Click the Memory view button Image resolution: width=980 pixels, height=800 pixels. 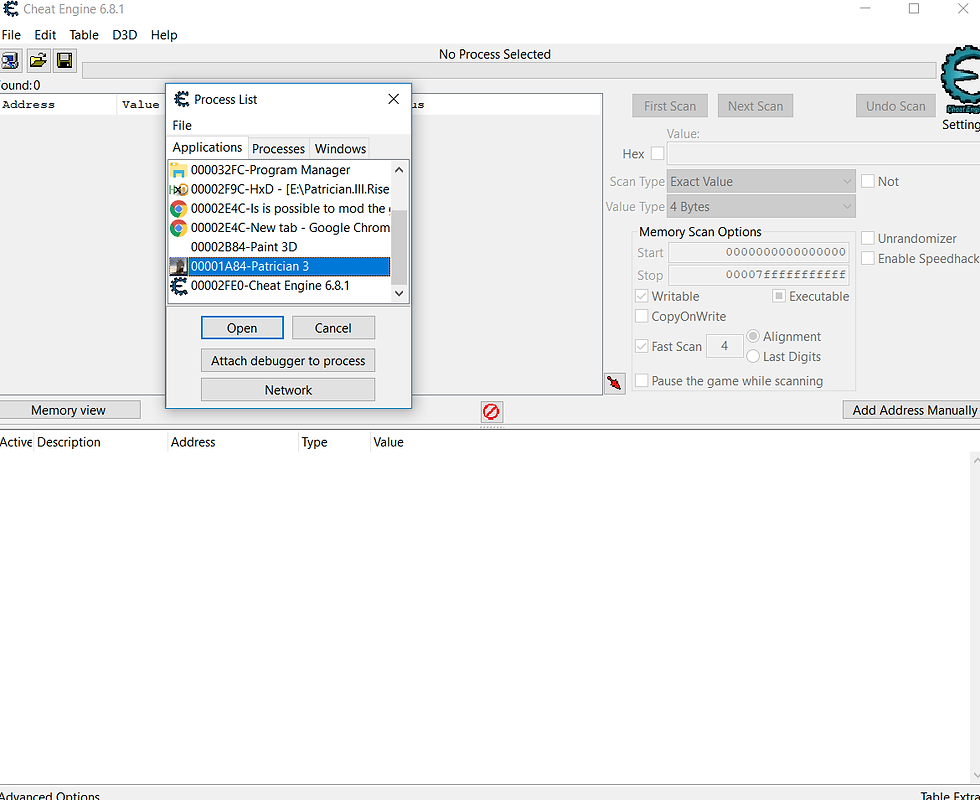pyautogui.click(x=69, y=410)
